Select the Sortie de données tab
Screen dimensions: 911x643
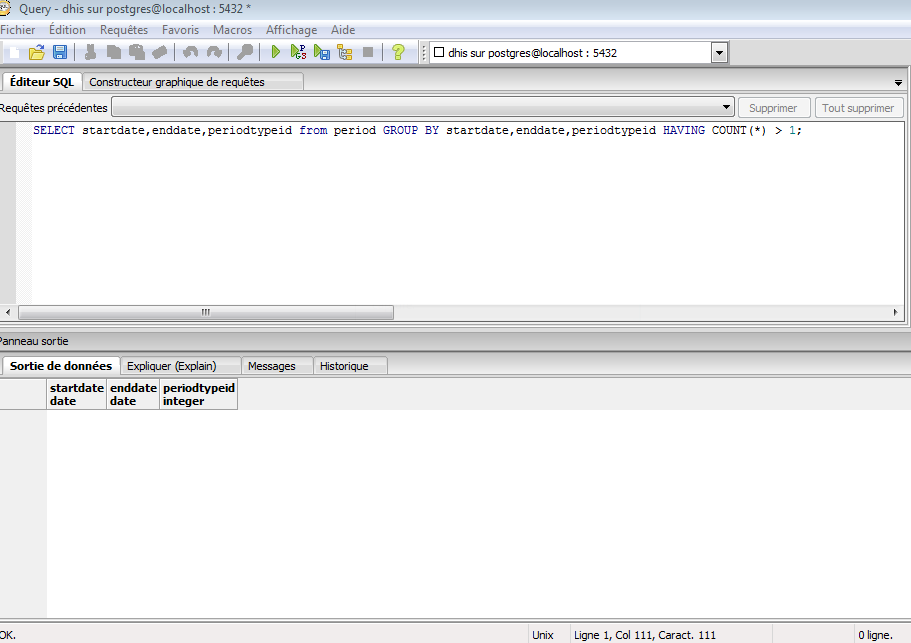[60, 366]
